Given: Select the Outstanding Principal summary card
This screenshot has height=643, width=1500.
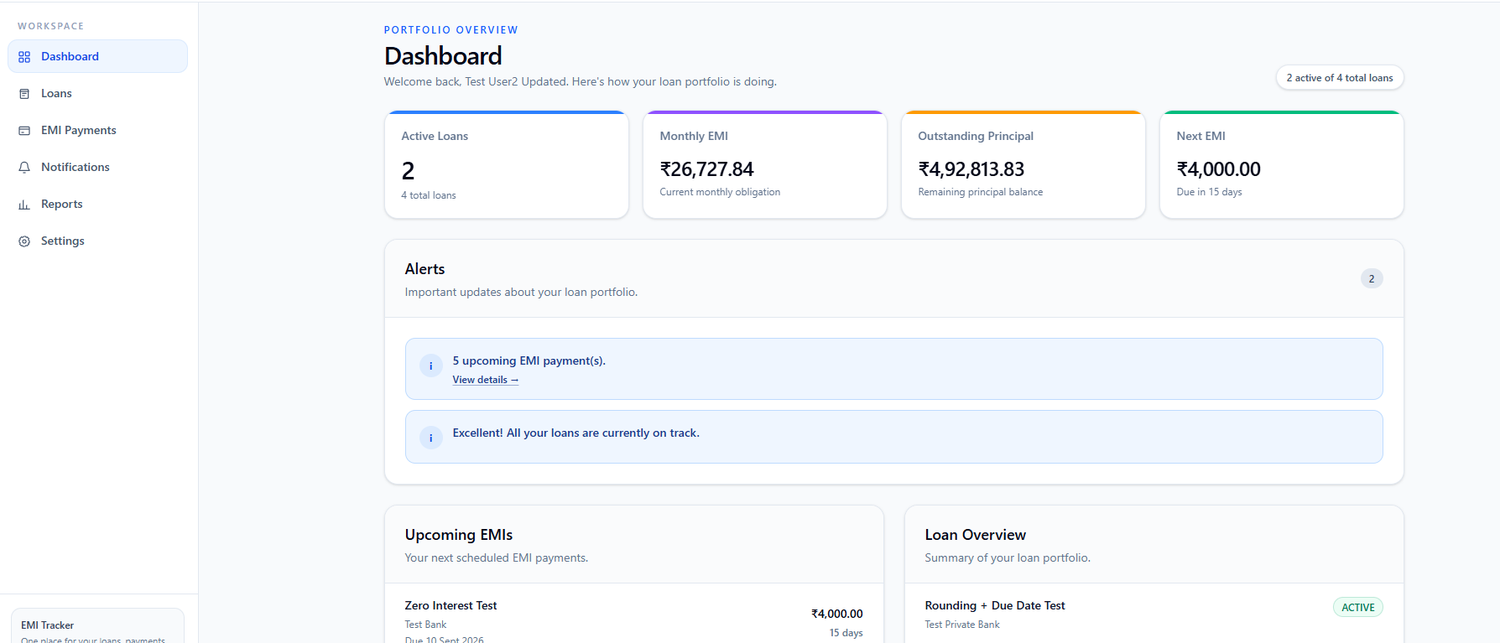Looking at the screenshot, I should tap(1023, 165).
